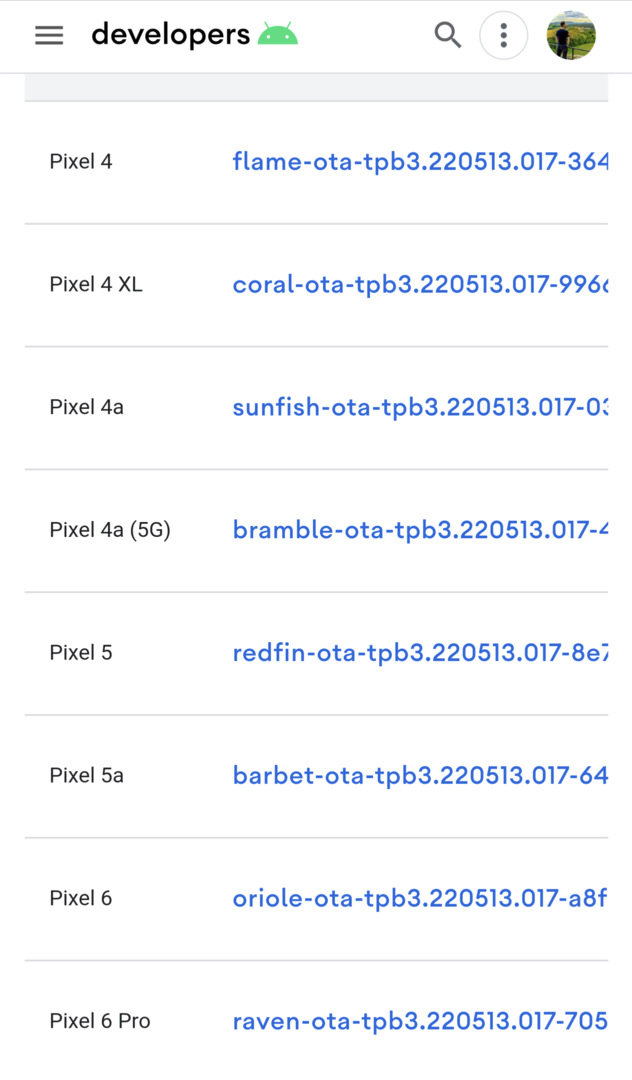Download the bramble-ota Pixel 4a 5G image
Screen dimensions: 632x1080
(x=420, y=530)
